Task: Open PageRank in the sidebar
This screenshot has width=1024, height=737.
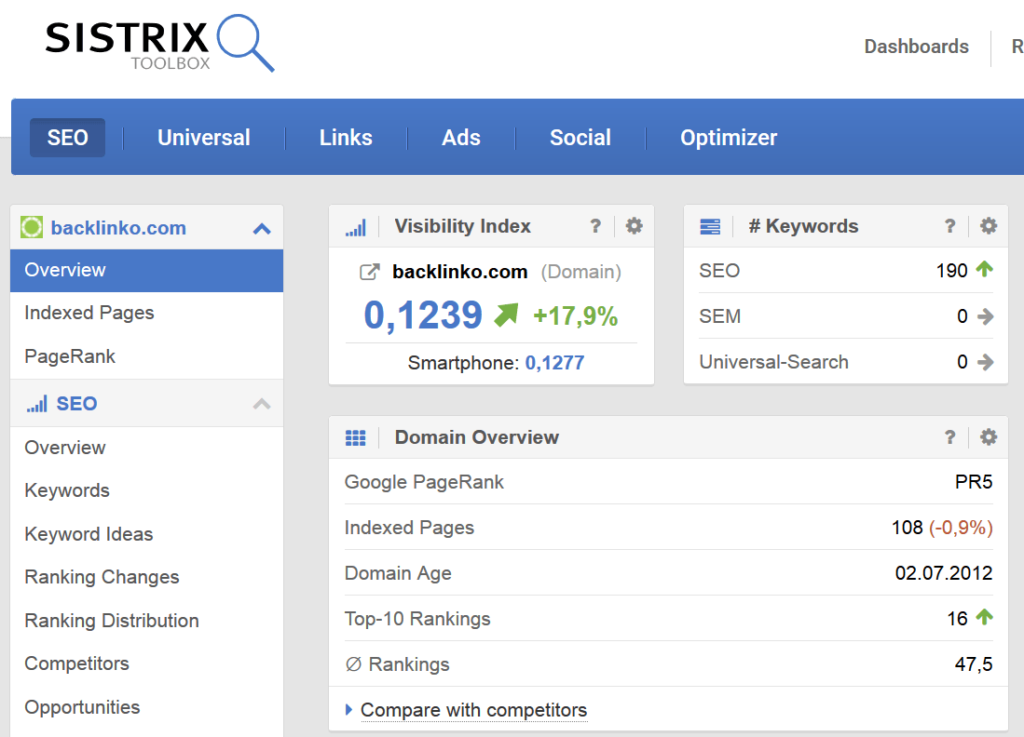Action: pos(70,356)
